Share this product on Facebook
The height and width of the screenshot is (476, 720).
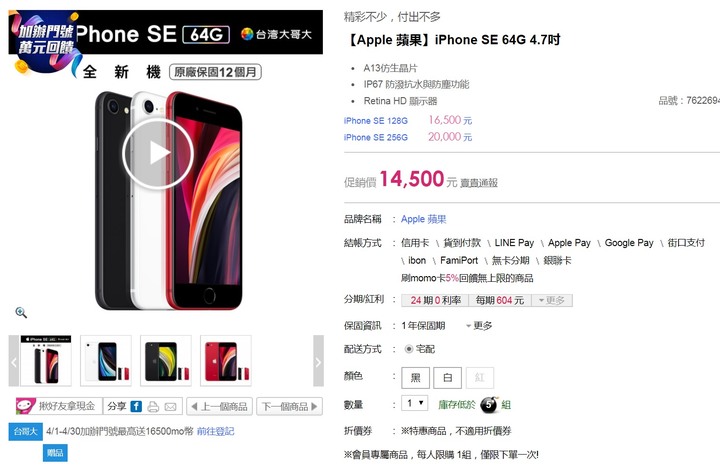136,406
